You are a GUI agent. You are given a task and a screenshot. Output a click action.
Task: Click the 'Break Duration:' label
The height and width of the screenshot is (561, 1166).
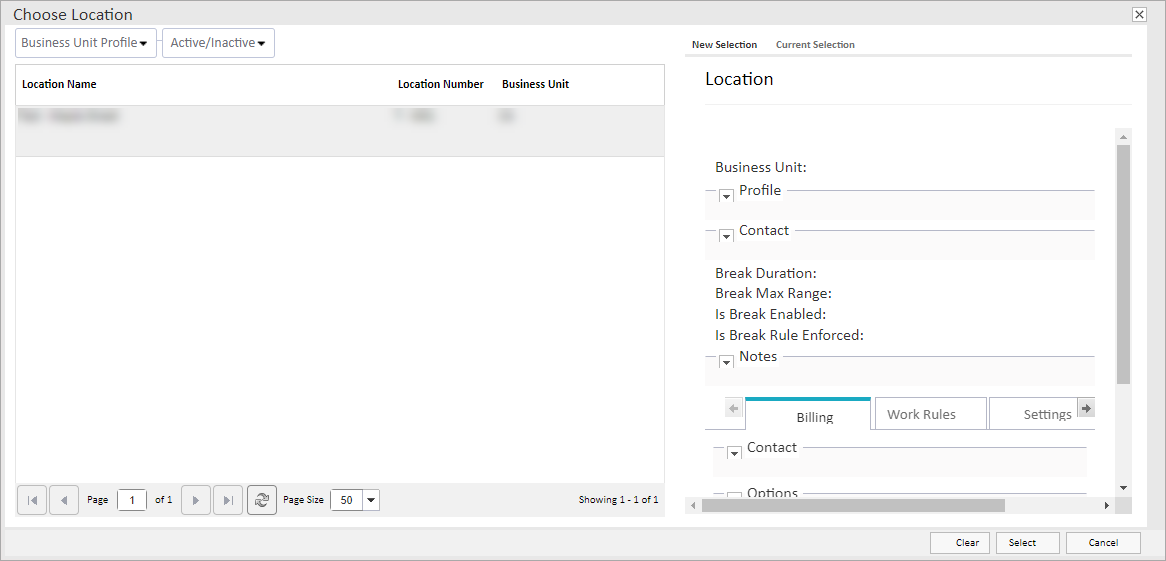tap(766, 273)
